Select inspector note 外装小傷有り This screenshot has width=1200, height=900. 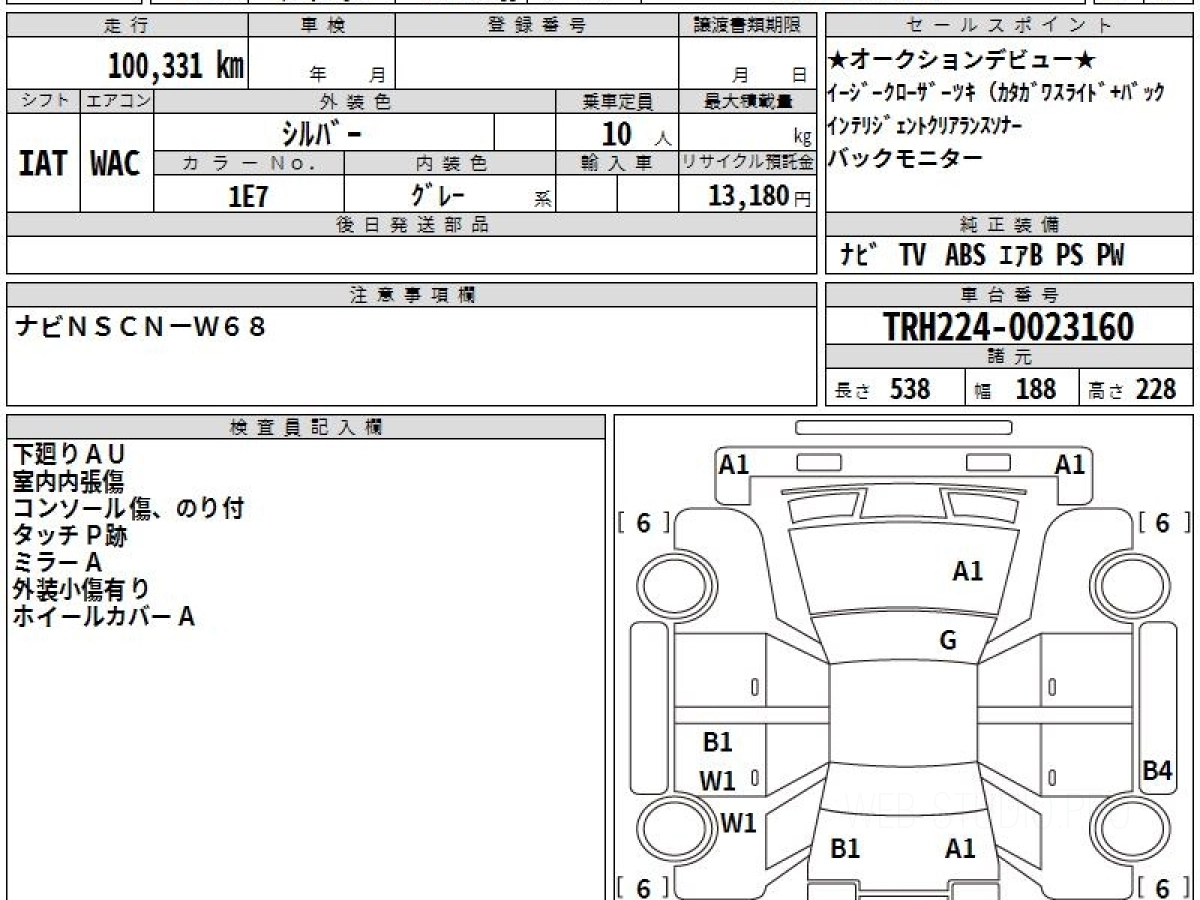click(81, 590)
